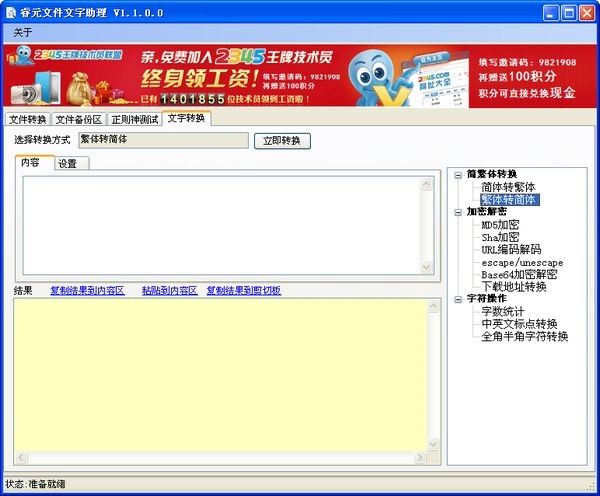Select Base64加密解密 in the tree
Viewport: 600px width, 496px height.
pos(519,274)
